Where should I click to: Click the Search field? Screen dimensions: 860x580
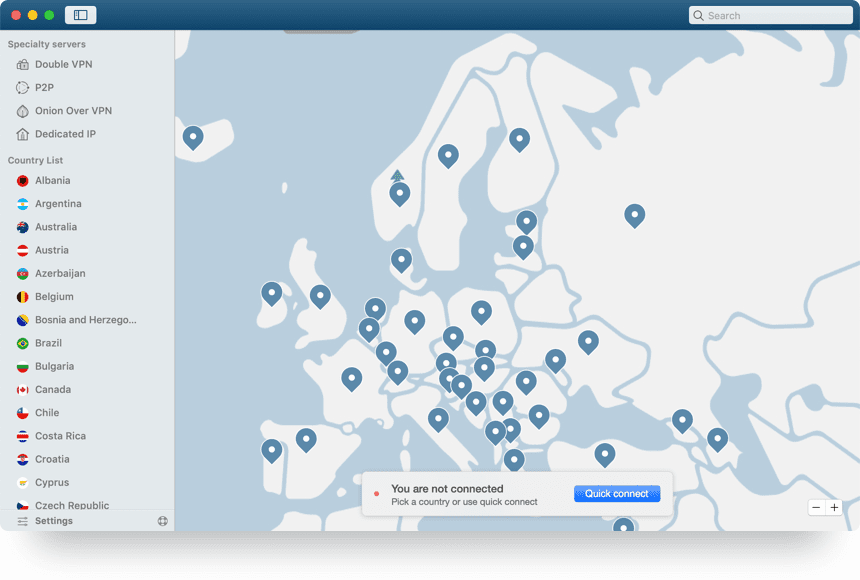tap(771, 15)
